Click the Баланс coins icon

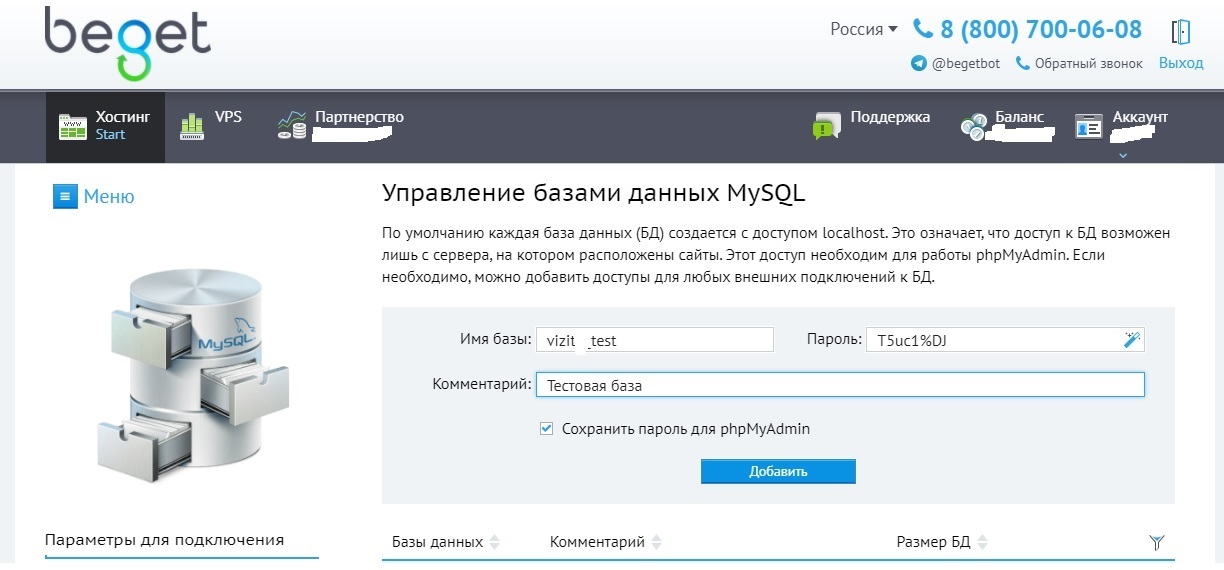[x=973, y=127]
